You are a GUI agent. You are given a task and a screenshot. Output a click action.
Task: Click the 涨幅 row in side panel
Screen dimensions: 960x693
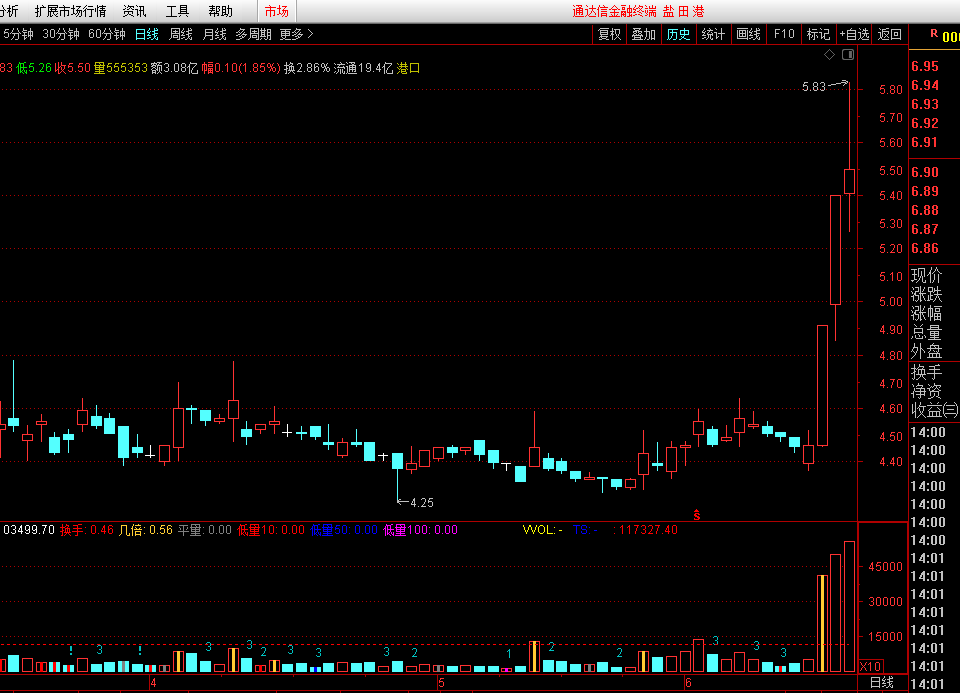click(926, 313)
